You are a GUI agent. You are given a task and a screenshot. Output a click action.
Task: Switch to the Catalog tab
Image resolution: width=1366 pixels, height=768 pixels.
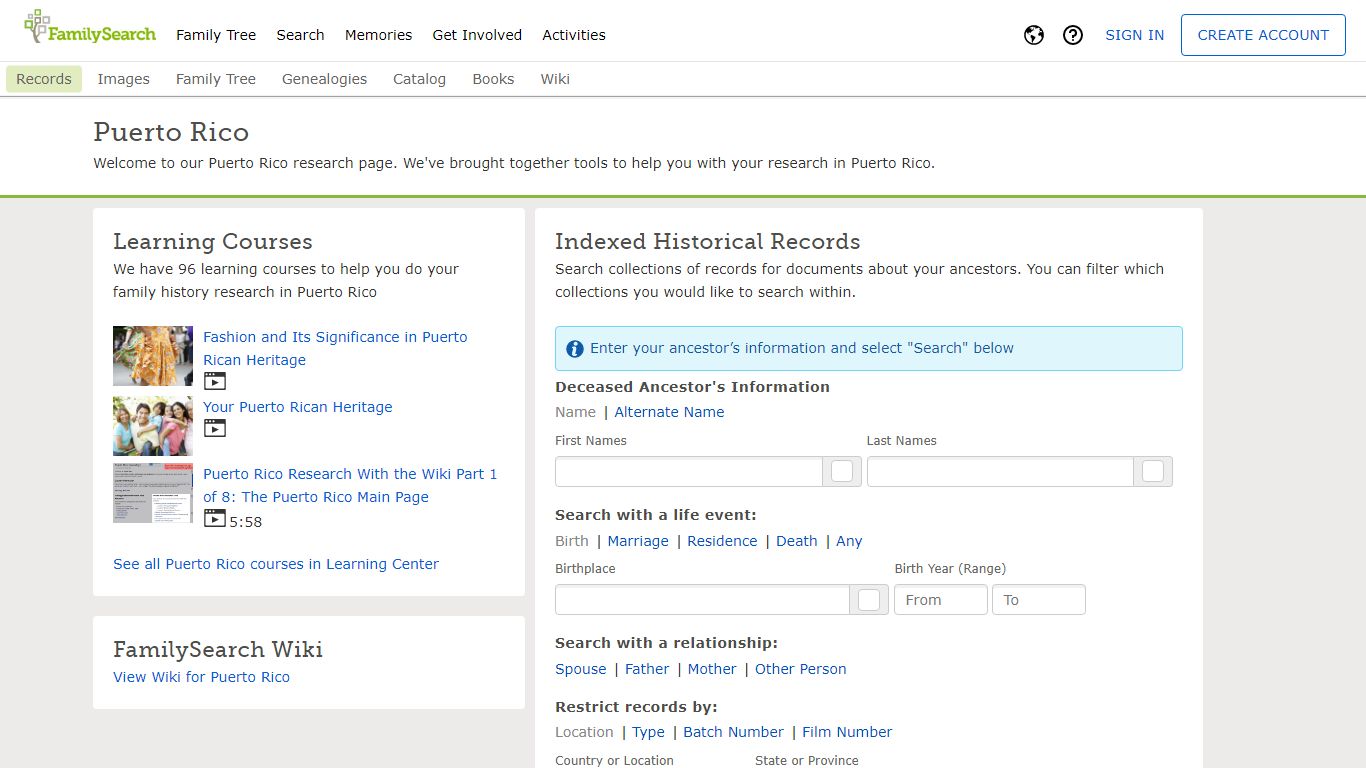419,79
